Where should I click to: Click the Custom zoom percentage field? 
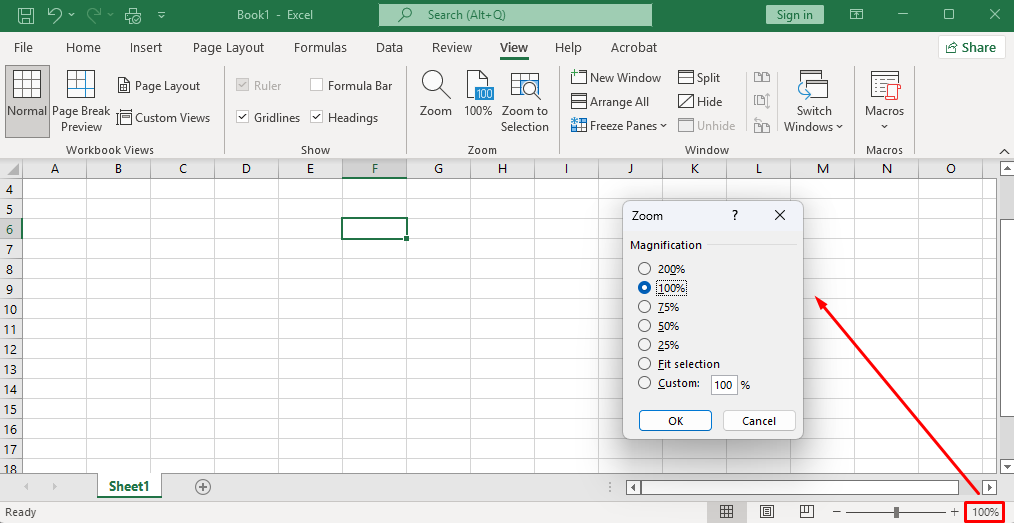click(x=723, y=385)
